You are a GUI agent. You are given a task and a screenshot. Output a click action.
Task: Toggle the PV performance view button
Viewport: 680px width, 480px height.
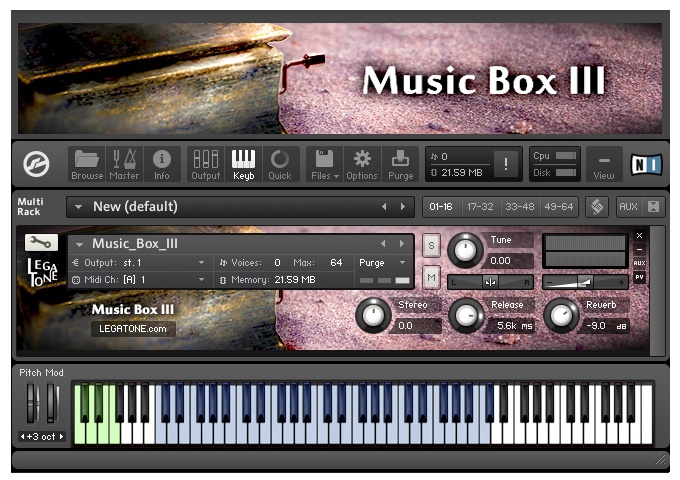[x=640, y=277]
